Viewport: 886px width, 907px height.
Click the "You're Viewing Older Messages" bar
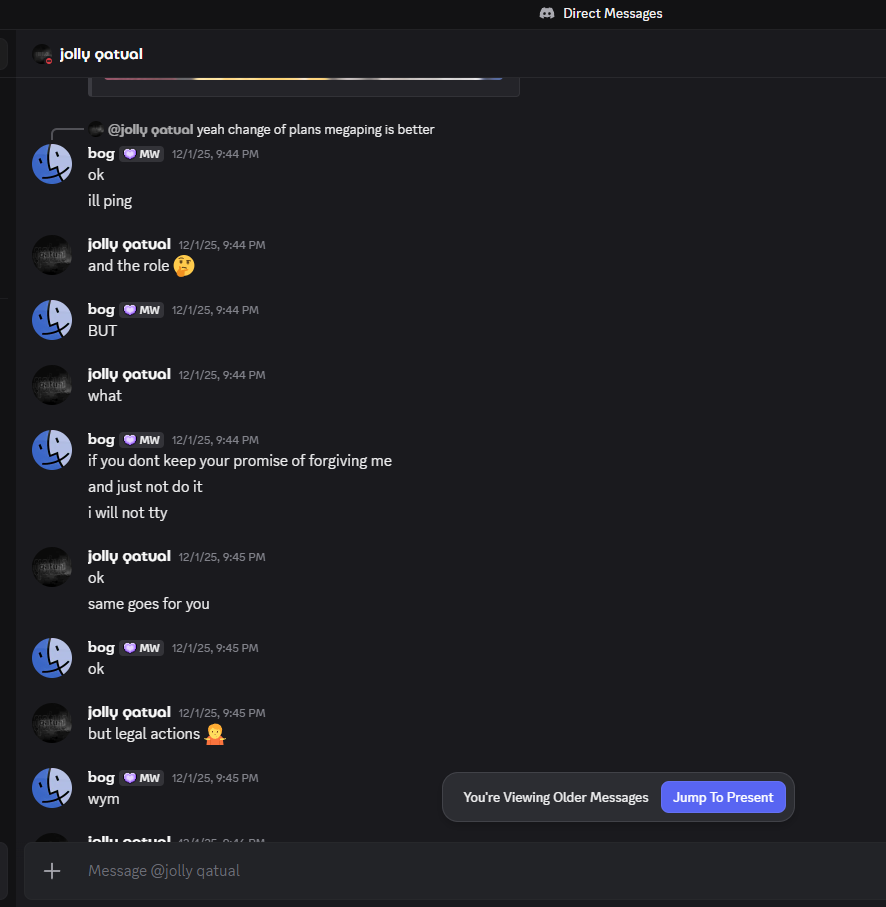[x=555, y=797]
